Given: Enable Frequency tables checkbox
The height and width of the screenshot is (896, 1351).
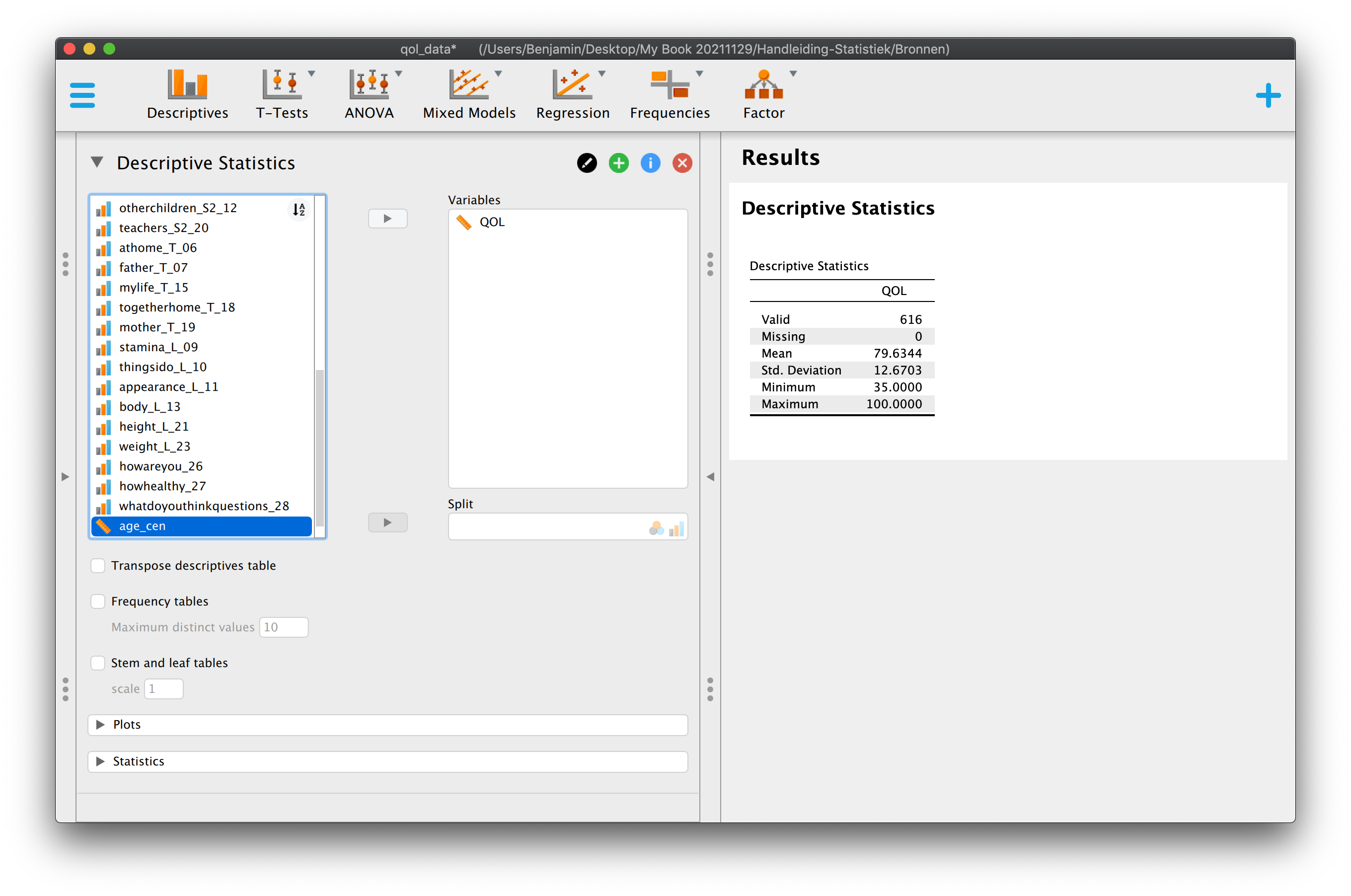Looking at the screenshot, I should [98, 601].
